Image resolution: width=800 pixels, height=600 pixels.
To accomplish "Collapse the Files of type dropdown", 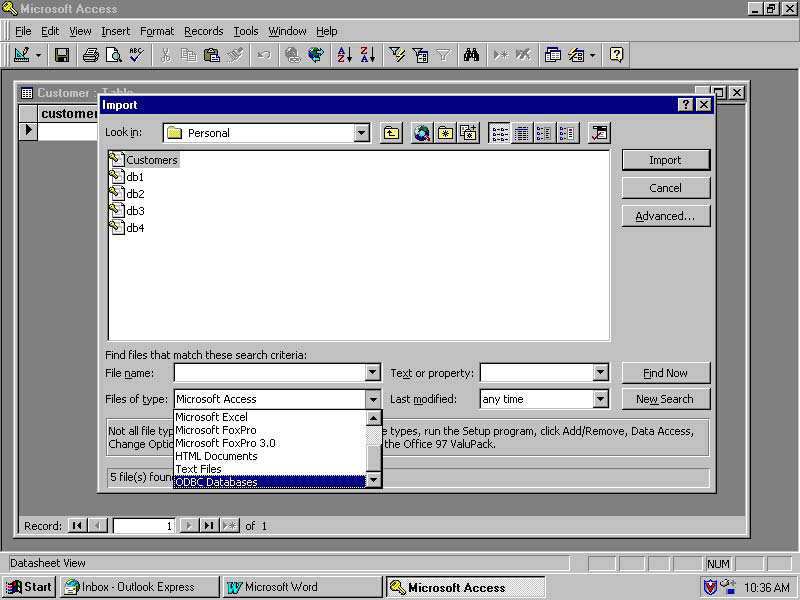I will coord(373,399).
